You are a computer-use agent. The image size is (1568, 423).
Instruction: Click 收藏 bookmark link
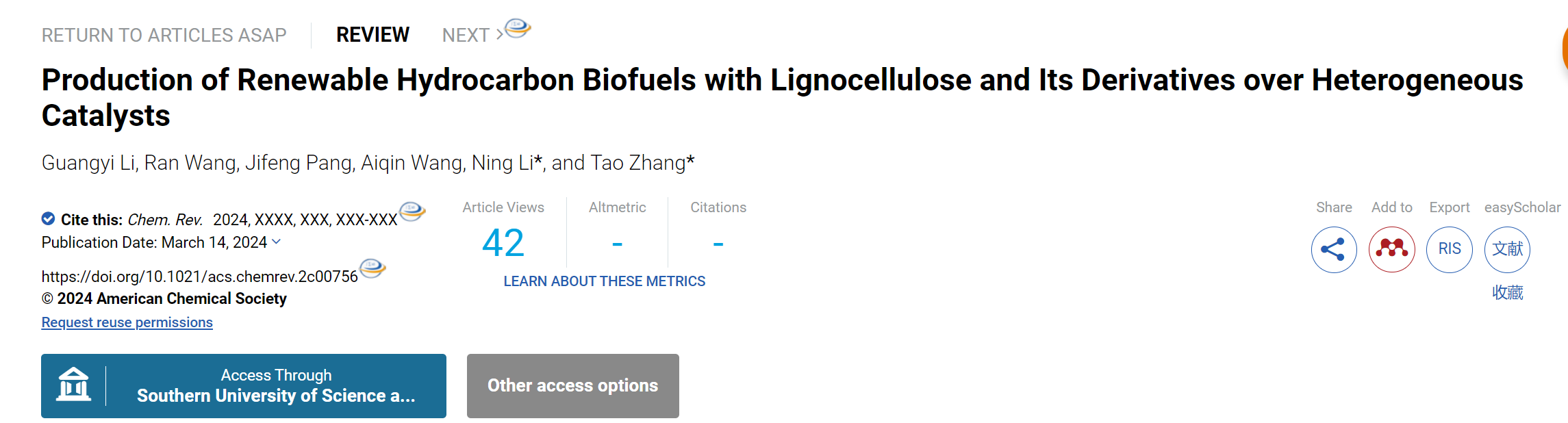pos(1508,292)
